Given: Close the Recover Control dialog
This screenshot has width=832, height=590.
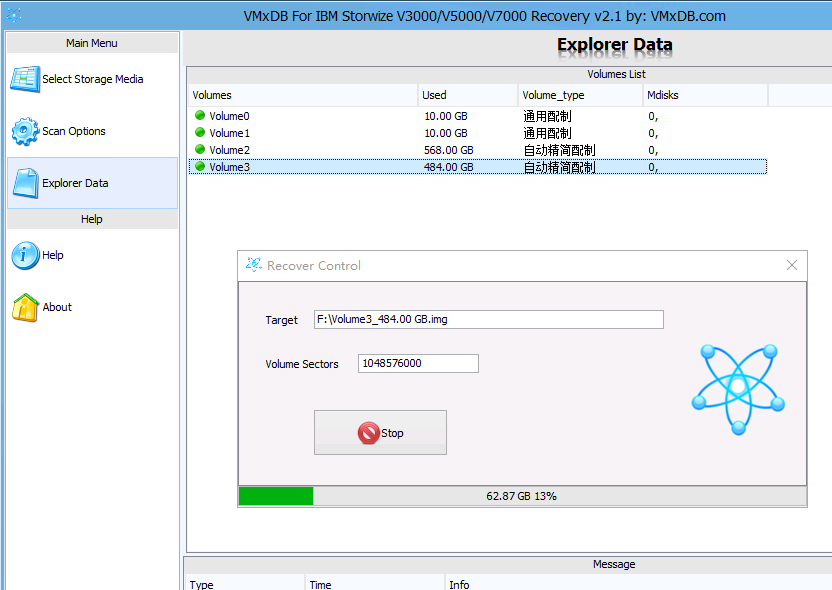Looking at the screenshot, I should (792, 265).
